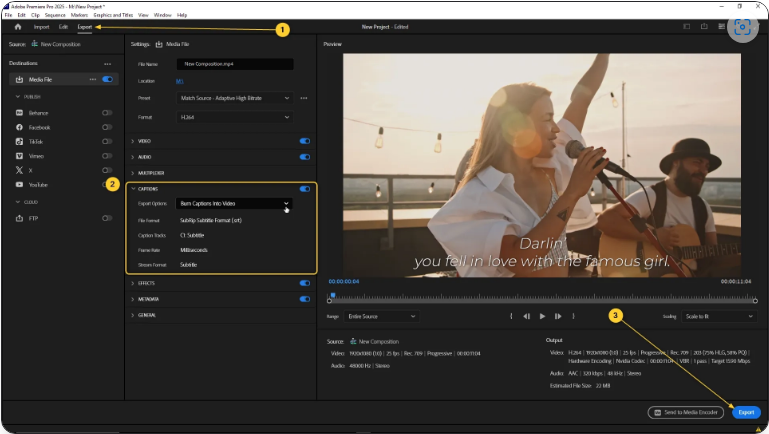Viewport: 769px width, 434px height.
Task: Collapse the Captions section
Action: [133, 189]
